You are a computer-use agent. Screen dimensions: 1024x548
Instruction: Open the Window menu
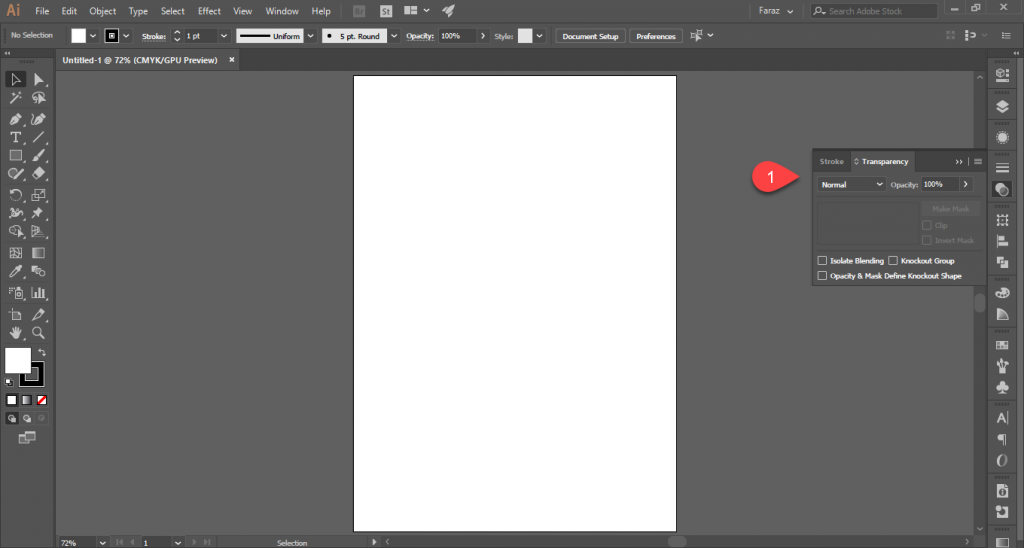tap(281, 11)
